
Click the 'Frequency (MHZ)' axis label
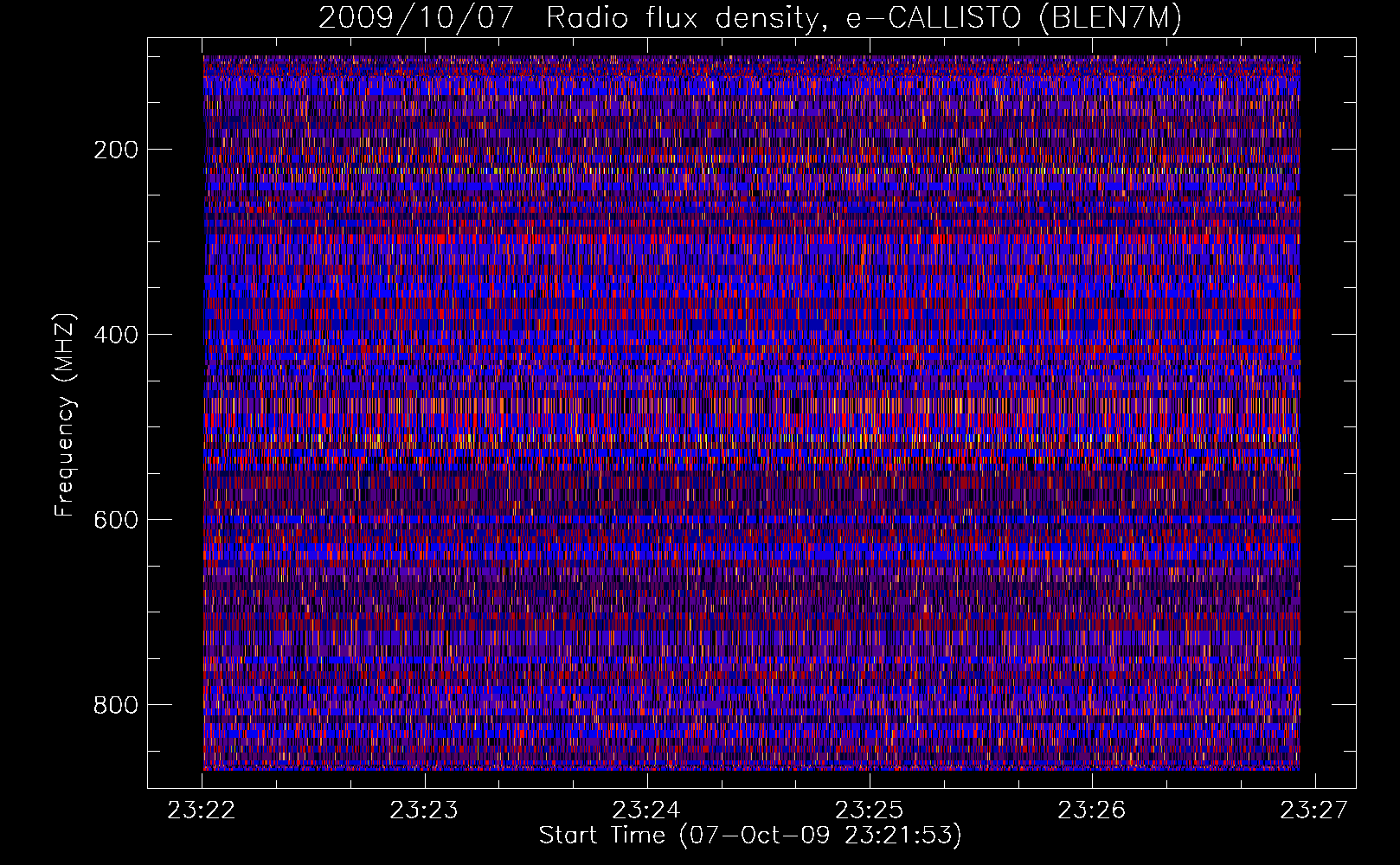coord(65,414)
